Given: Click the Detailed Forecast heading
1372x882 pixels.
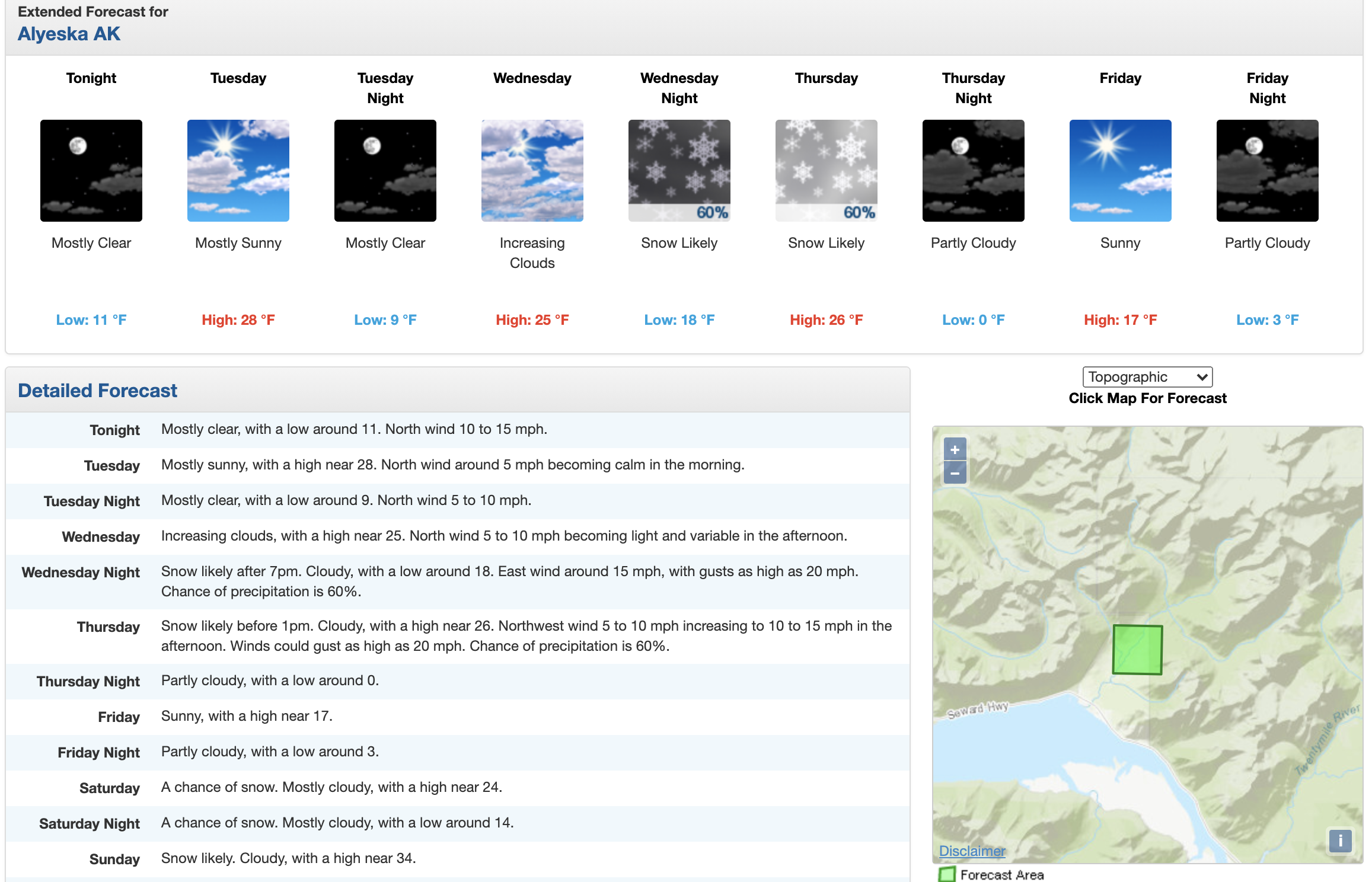Looking at the screenshot, I should 97,391.
